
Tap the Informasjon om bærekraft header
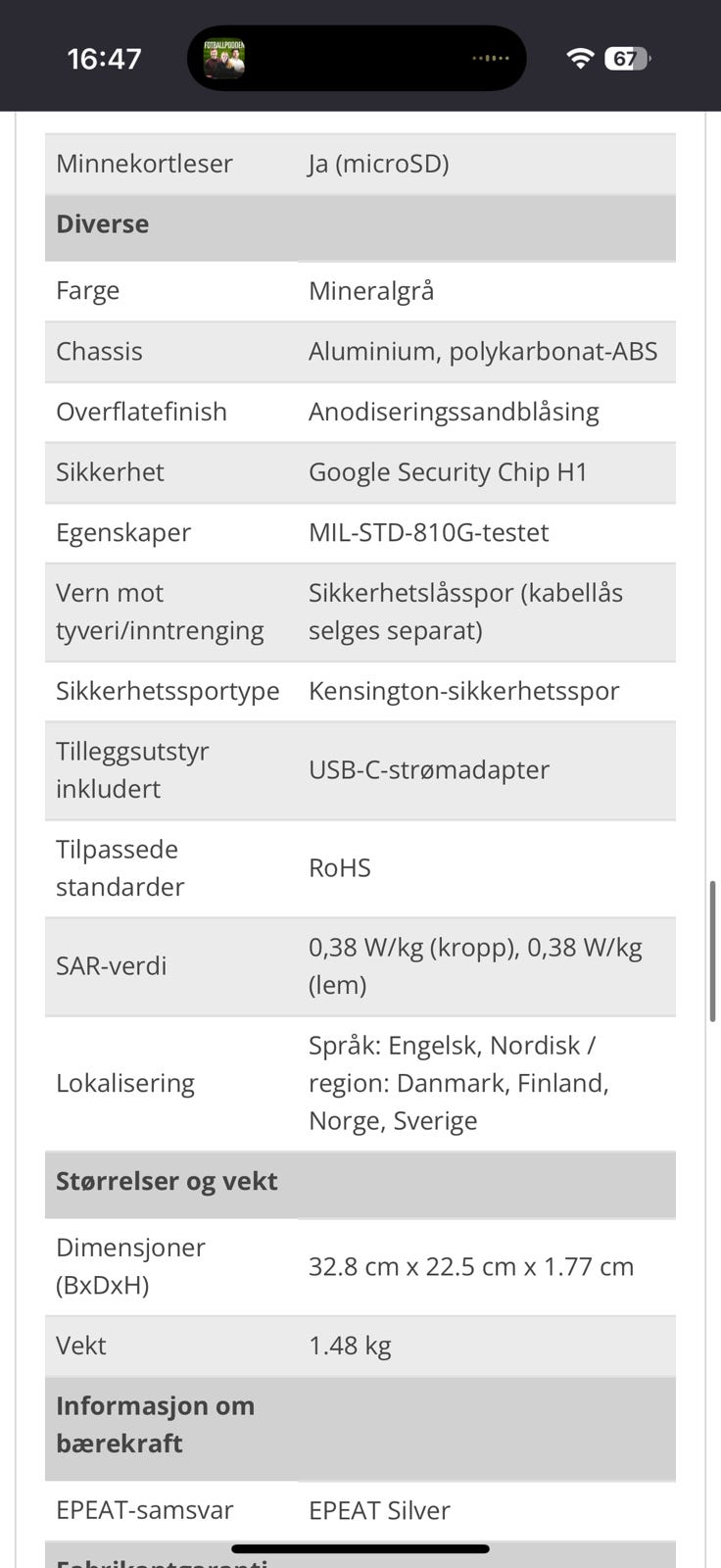[x=155, y=1425]
